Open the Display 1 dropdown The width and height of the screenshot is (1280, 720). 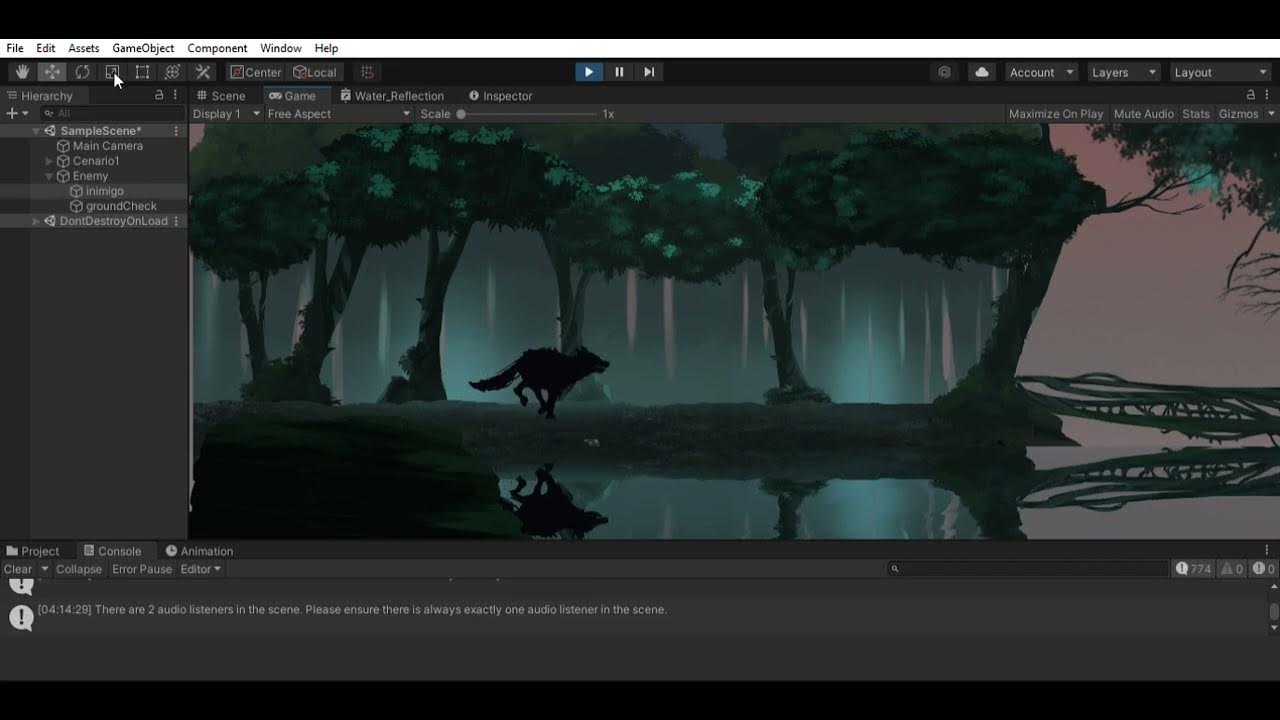pos(226,114)
